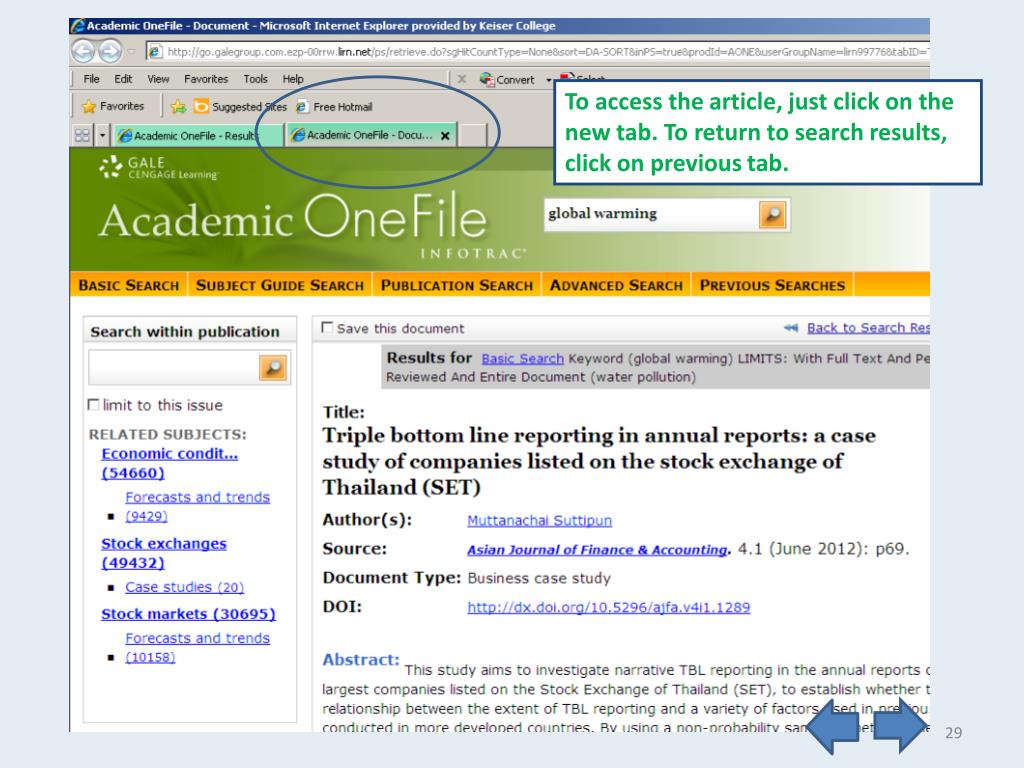This screenshot has width=1024, height=768.
Task: Open the Help menu
Action: [x=293, y=78]
